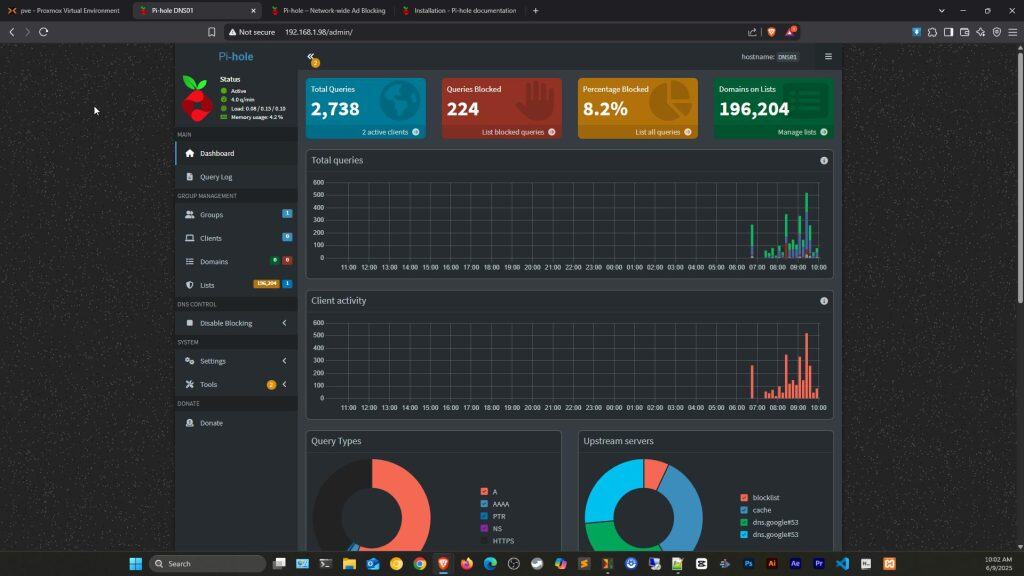
Task: Click the share page icon
Action: point(752,31)
